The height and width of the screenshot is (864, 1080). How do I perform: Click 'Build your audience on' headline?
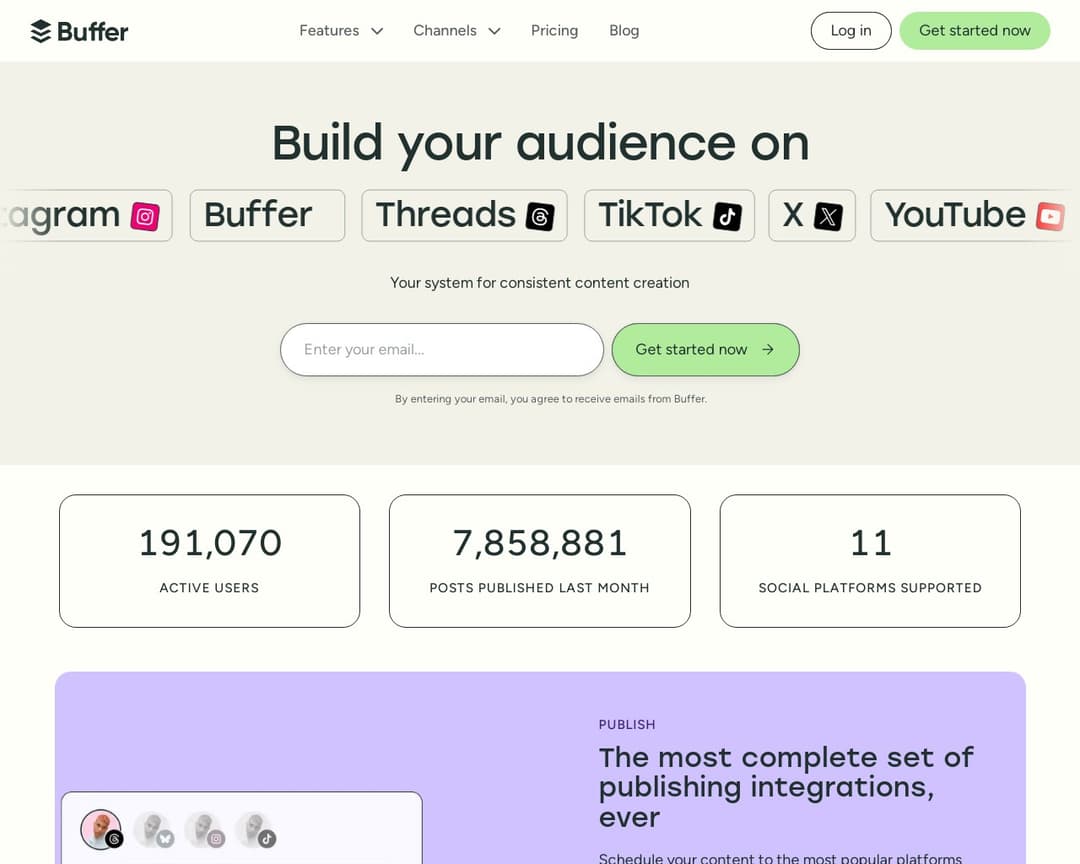(x=540, y=143)
